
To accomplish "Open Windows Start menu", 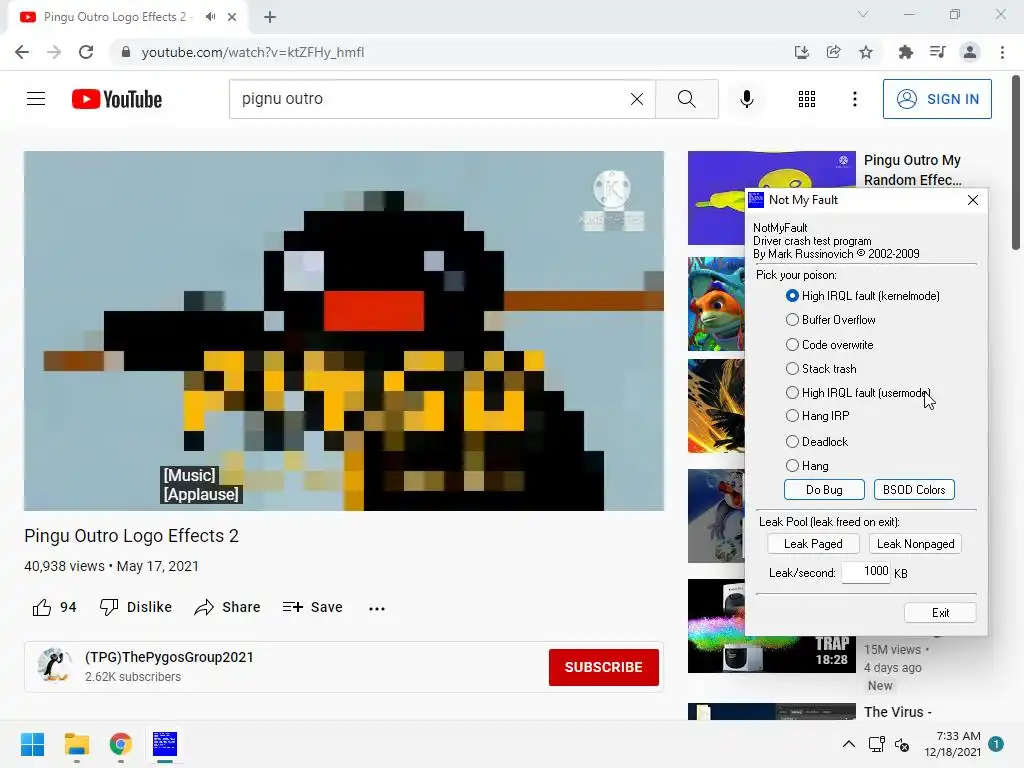I will tap(32, 744).
